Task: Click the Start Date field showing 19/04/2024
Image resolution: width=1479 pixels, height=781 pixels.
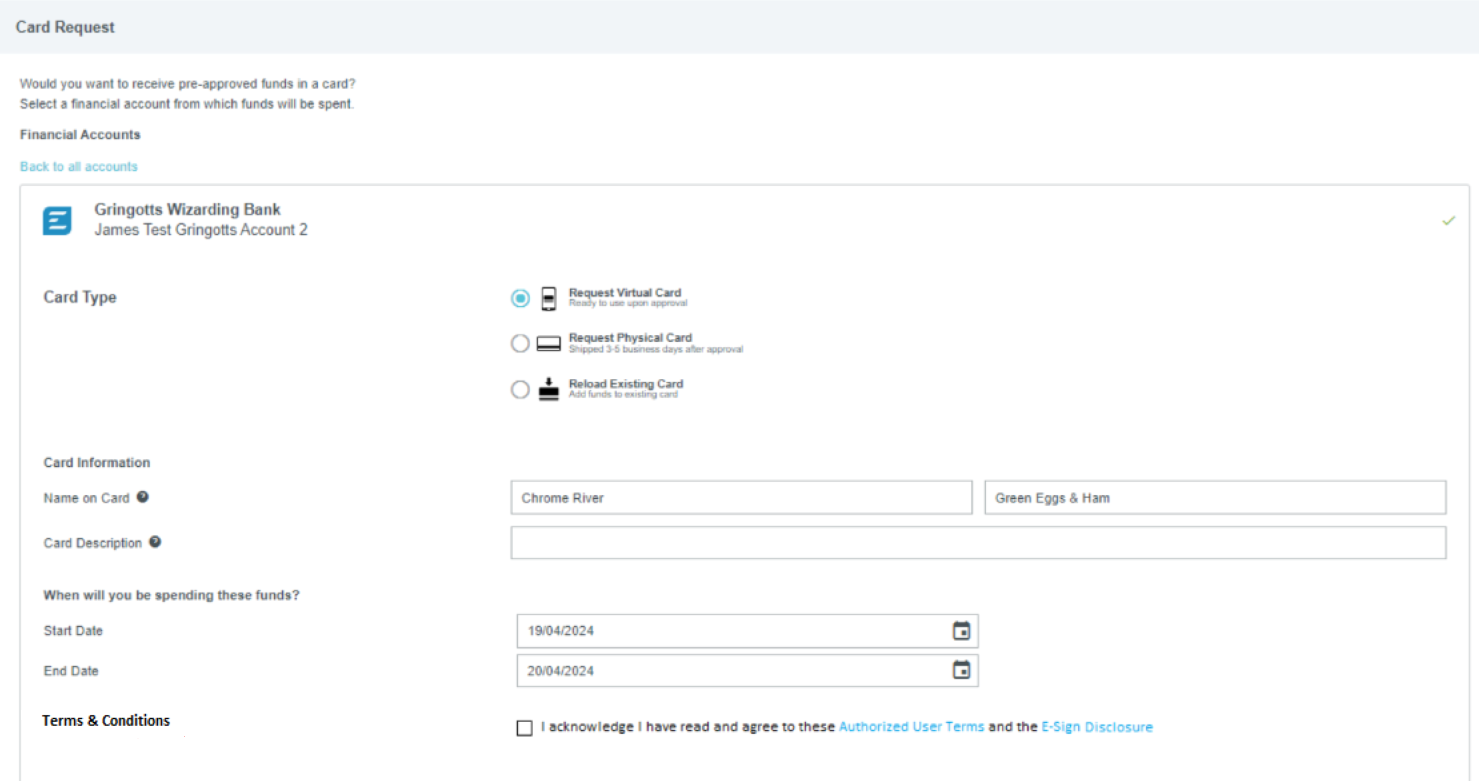Action: click(x=730, y=631)
